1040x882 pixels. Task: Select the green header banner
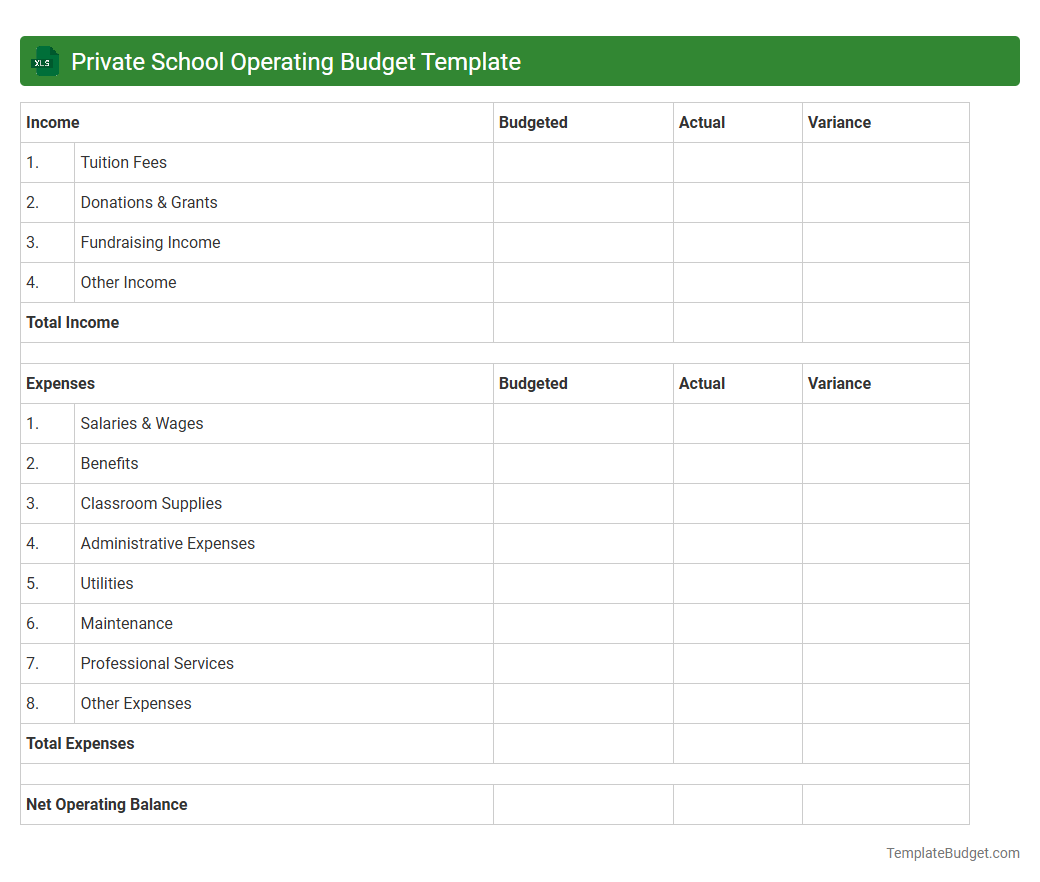click(520, 61)
